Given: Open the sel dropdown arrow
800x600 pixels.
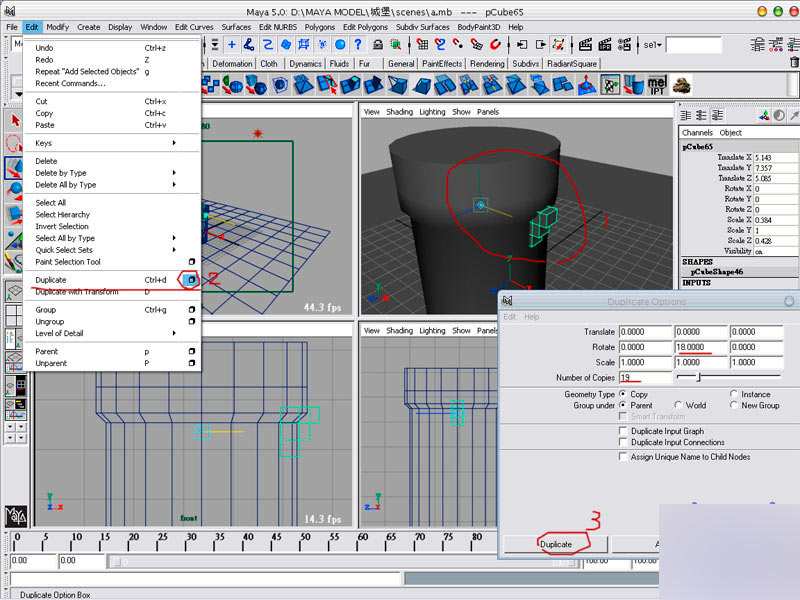Looking at the screenshot, I should tap(659, 45).
